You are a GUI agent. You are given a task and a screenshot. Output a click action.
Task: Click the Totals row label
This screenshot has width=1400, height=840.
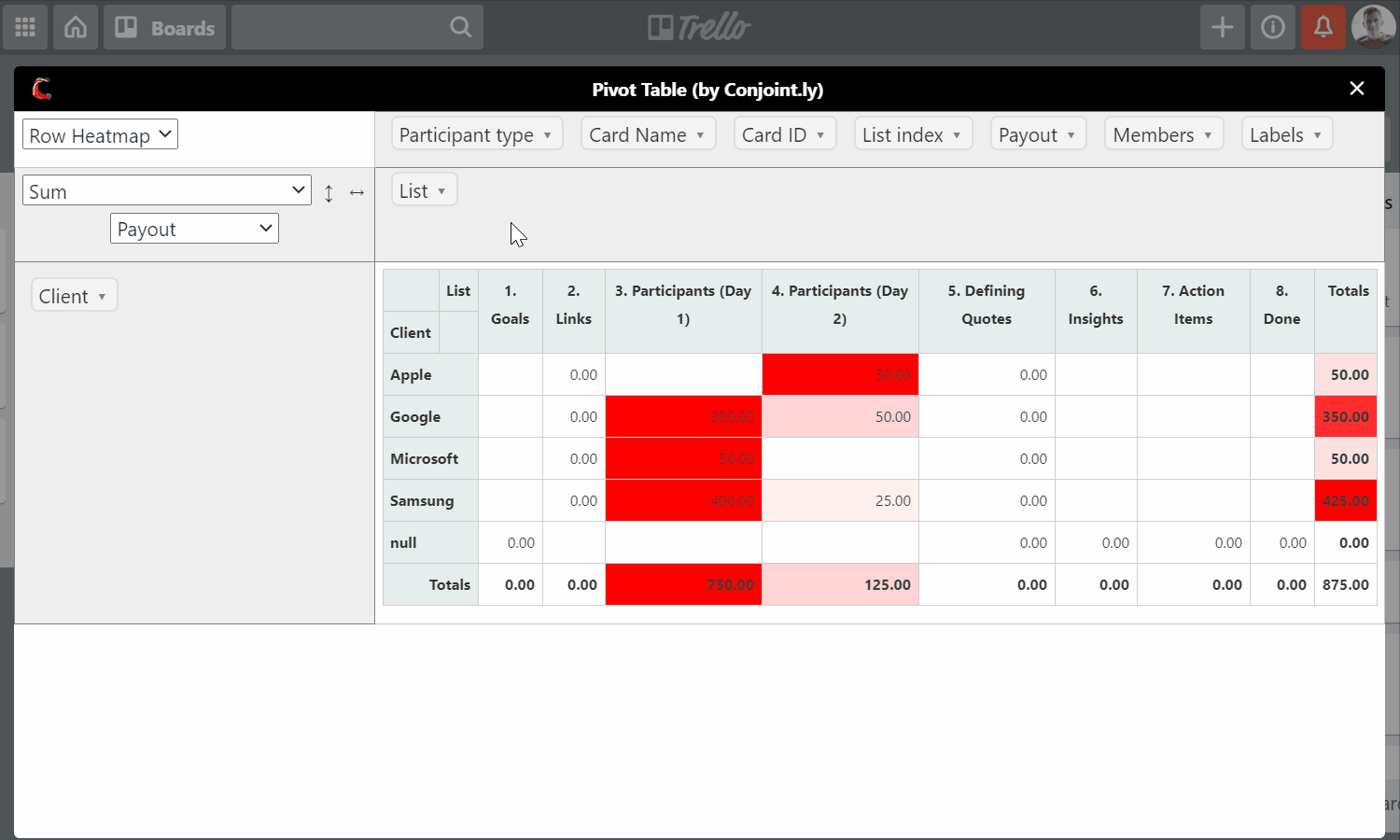[430, 584]
